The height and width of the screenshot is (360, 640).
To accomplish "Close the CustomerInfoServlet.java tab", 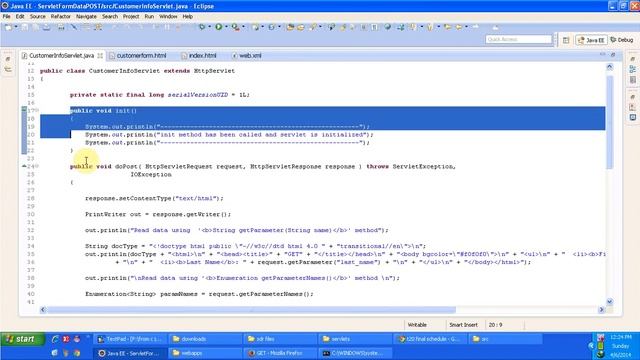I will [x=100, y=56].
